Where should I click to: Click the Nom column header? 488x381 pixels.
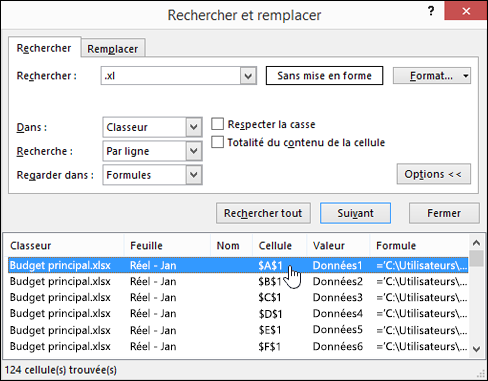(x=231, y=246)
